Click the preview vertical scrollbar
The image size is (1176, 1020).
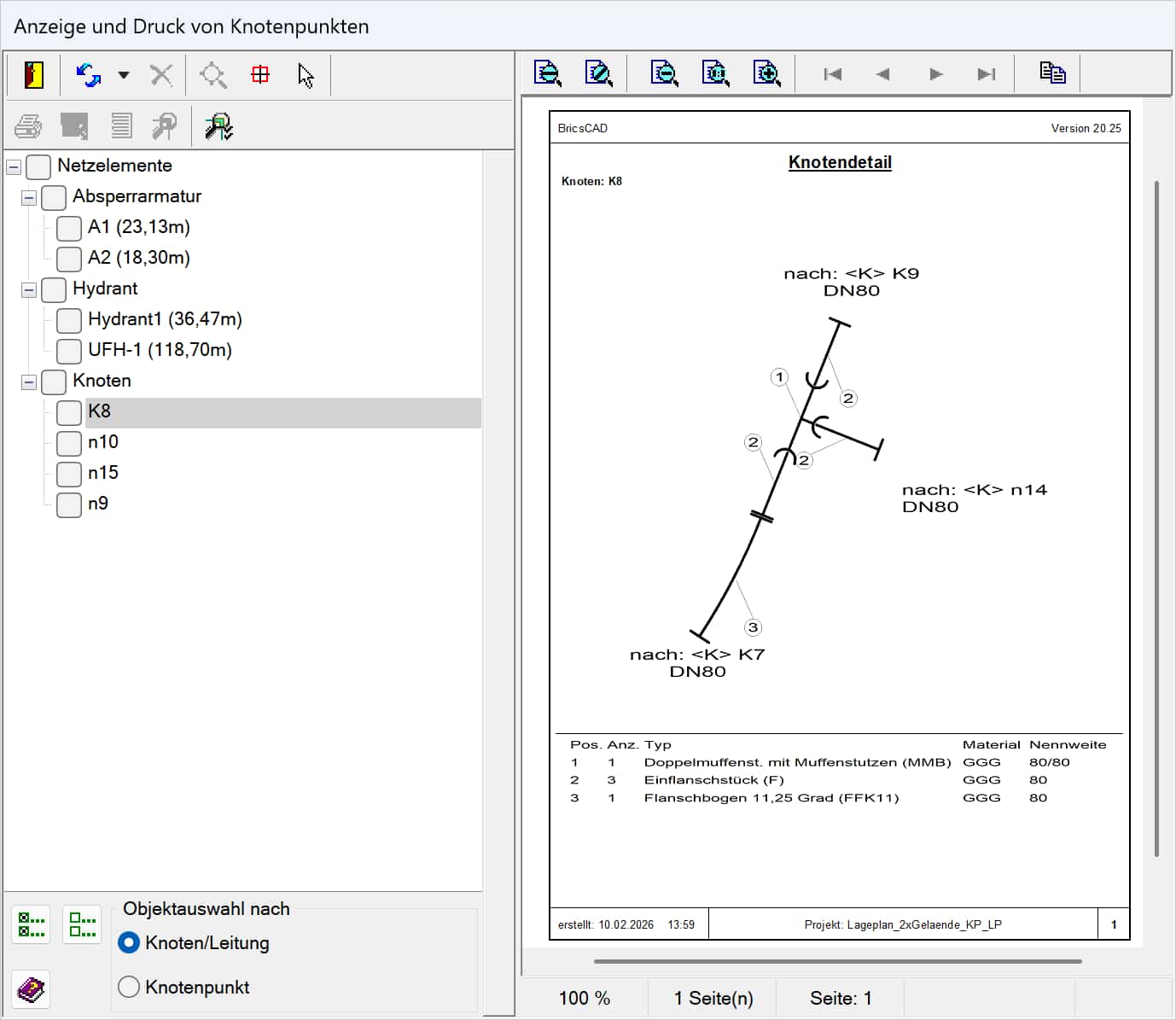pos(1156,517)
